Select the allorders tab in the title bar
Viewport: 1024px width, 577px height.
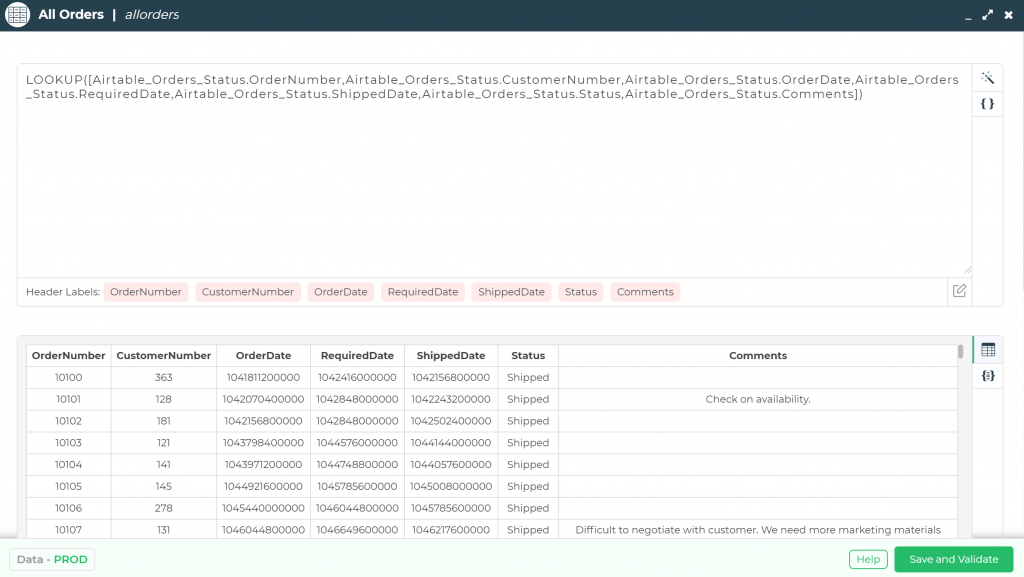pos(152,14)
